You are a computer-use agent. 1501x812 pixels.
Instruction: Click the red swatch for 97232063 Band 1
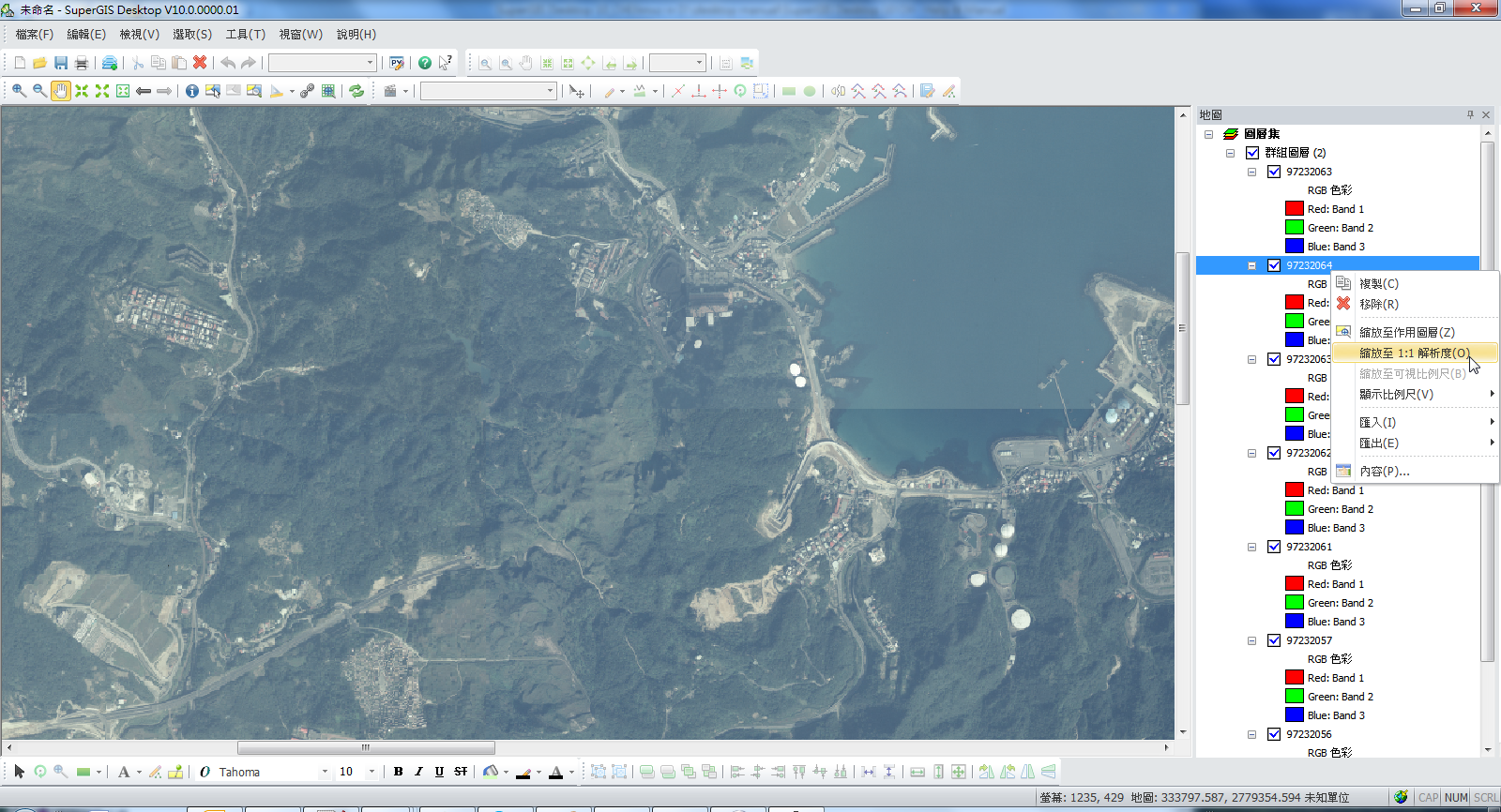pyautogui.click(x=1295, y=209)
